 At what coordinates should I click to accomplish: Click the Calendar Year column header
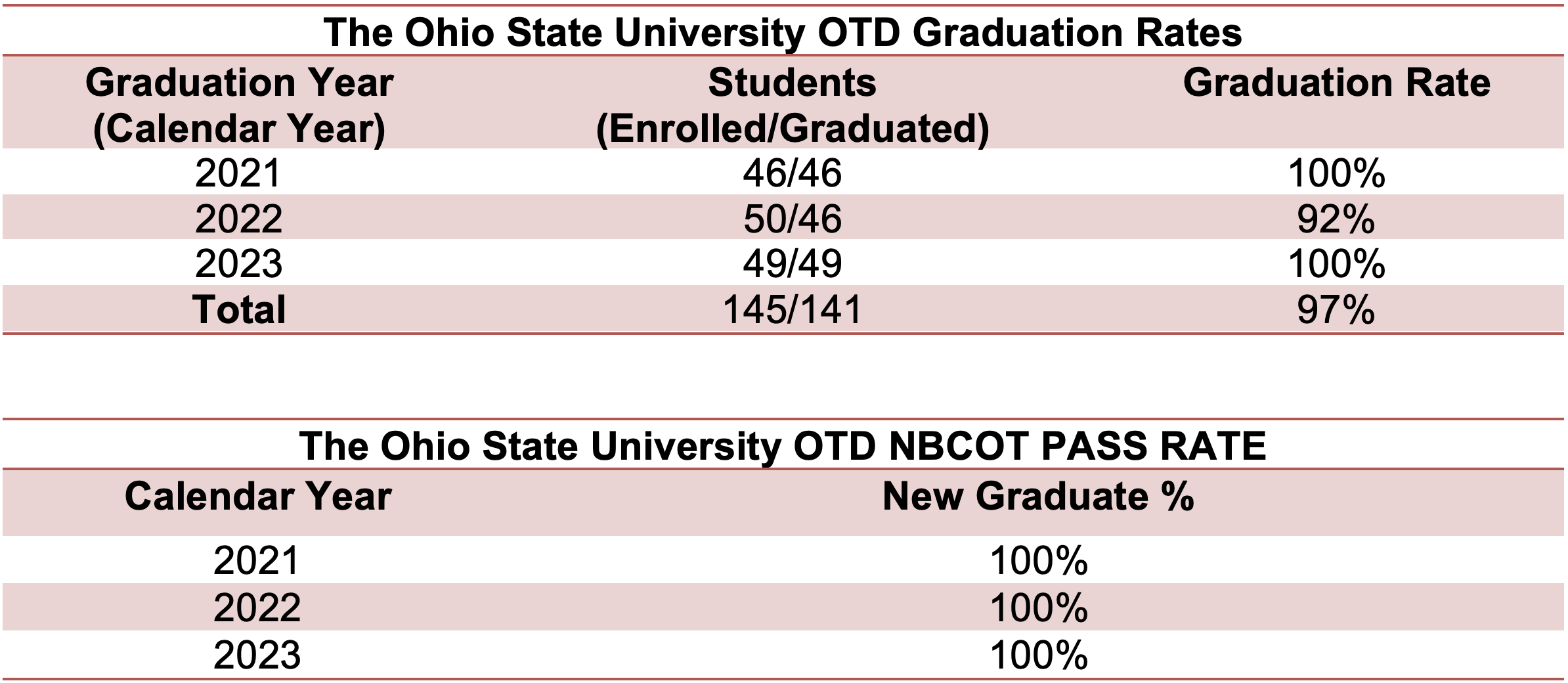258,496
